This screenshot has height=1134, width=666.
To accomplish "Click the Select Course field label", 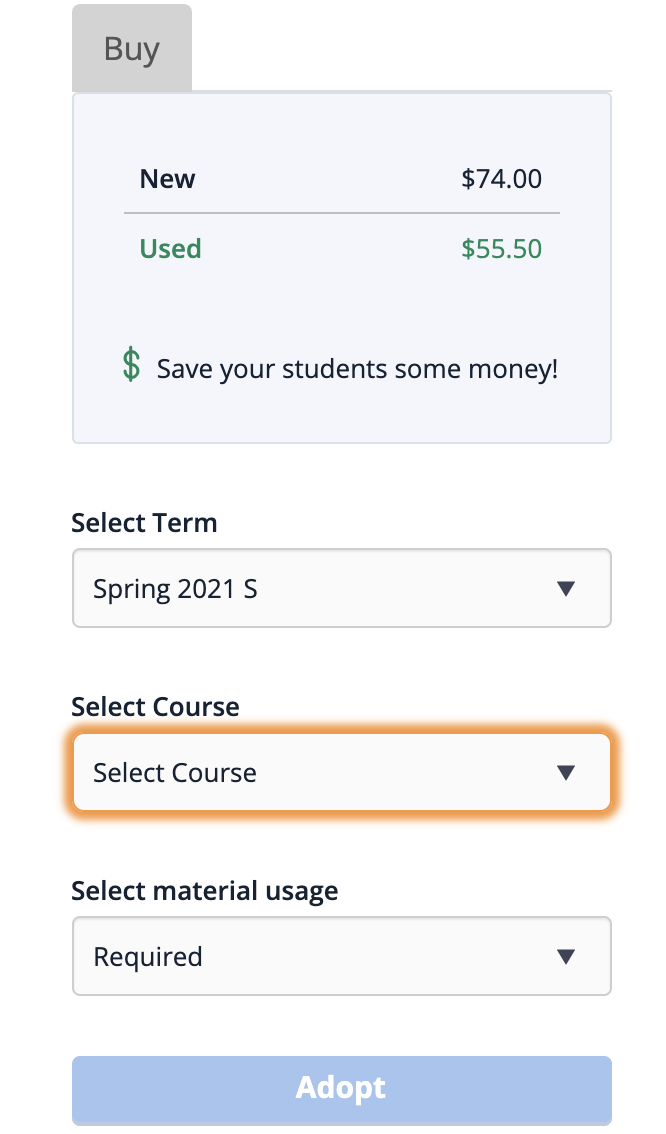I will coord(155,707).
